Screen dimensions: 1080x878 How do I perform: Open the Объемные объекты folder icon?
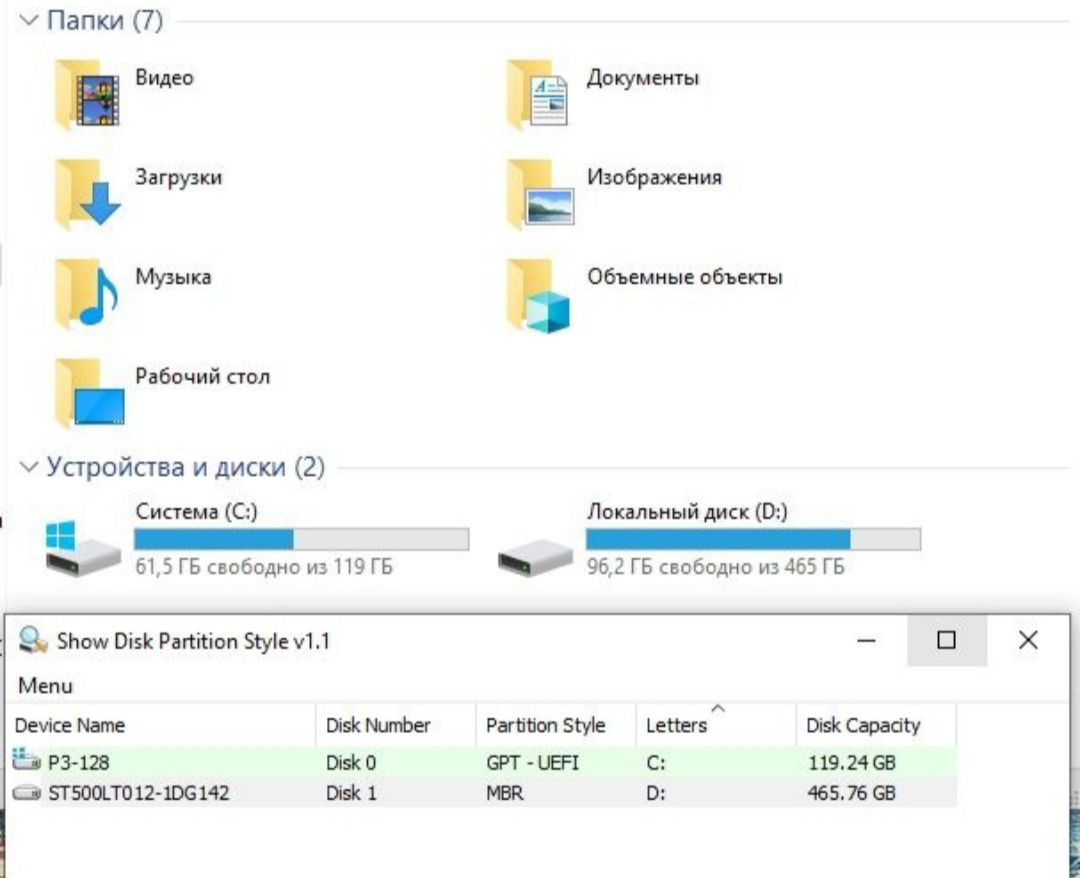(538, 295)
